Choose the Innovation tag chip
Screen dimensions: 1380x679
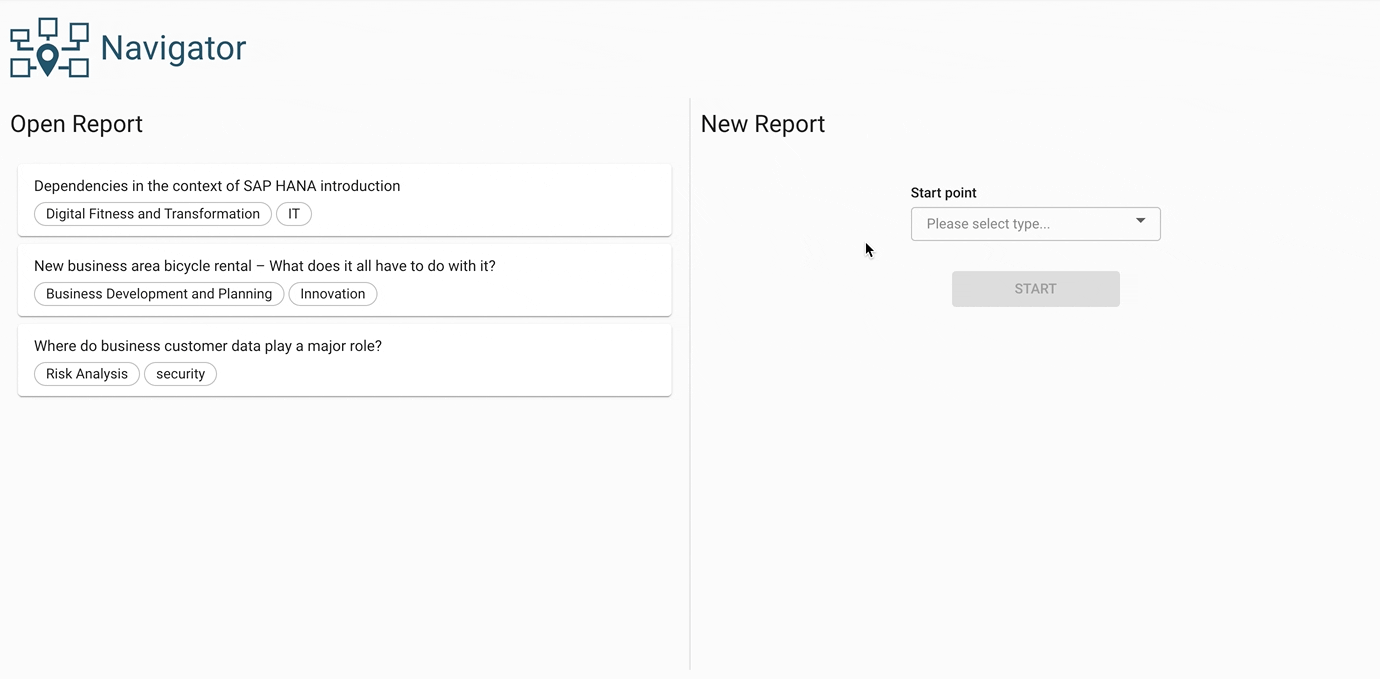[x=332, y=294]
